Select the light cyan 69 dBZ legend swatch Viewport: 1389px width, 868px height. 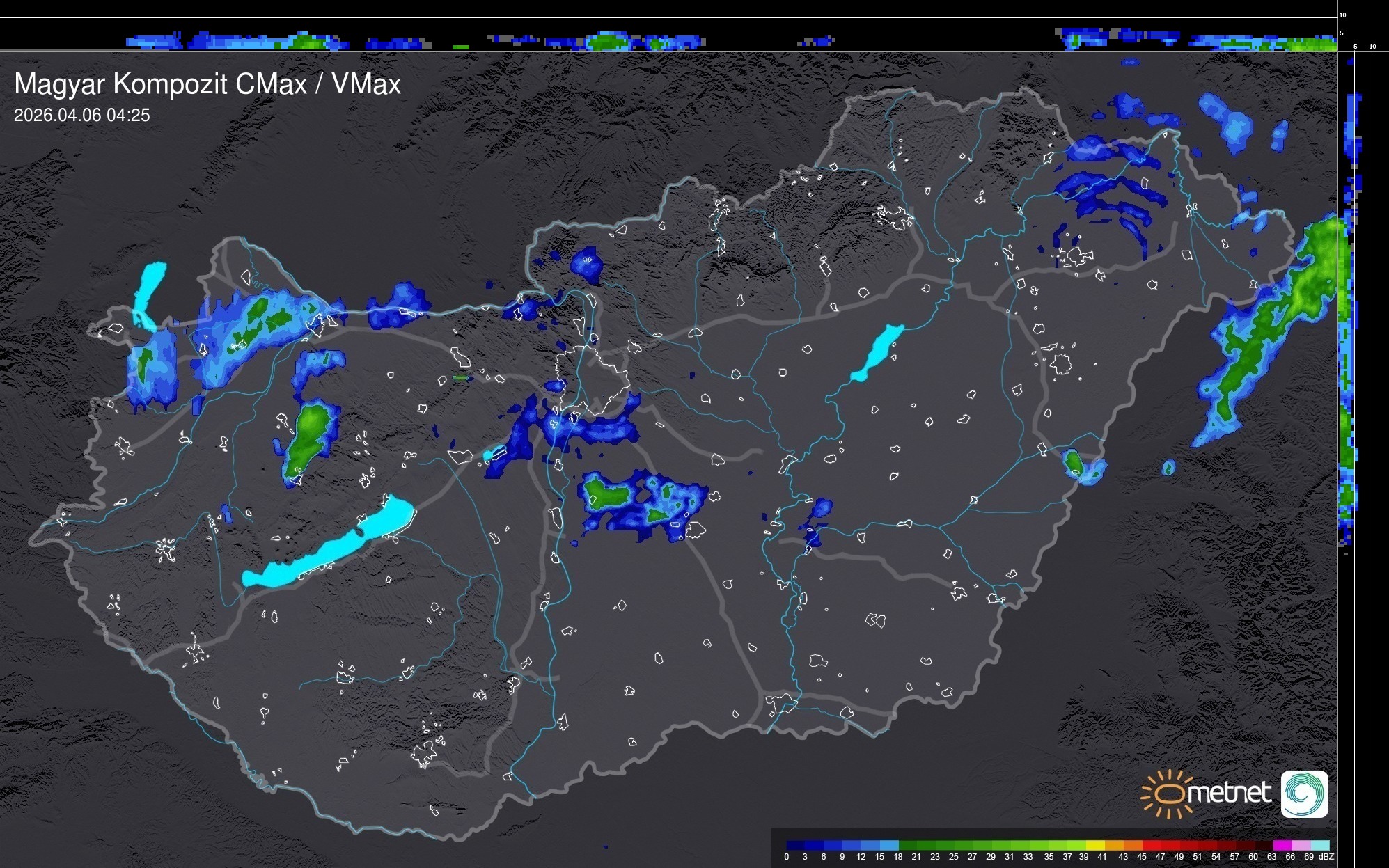pos(1319,845)
